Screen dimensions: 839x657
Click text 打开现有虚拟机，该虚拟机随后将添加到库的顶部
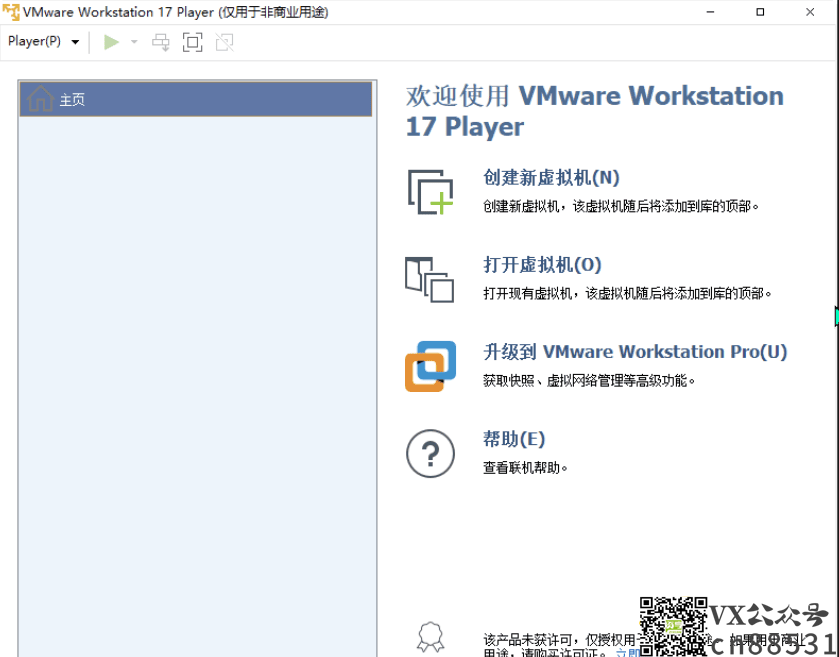(627, 294)
